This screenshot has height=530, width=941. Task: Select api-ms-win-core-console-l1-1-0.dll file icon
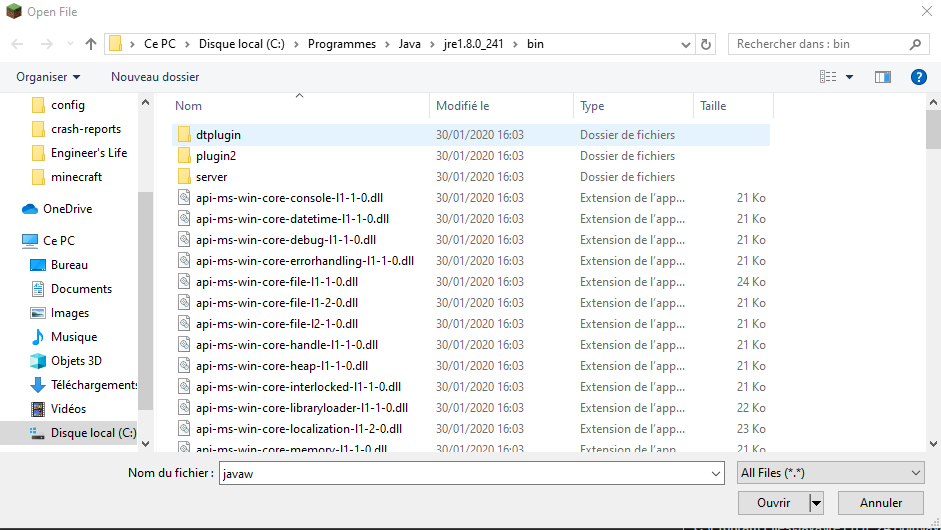point(184,197)
